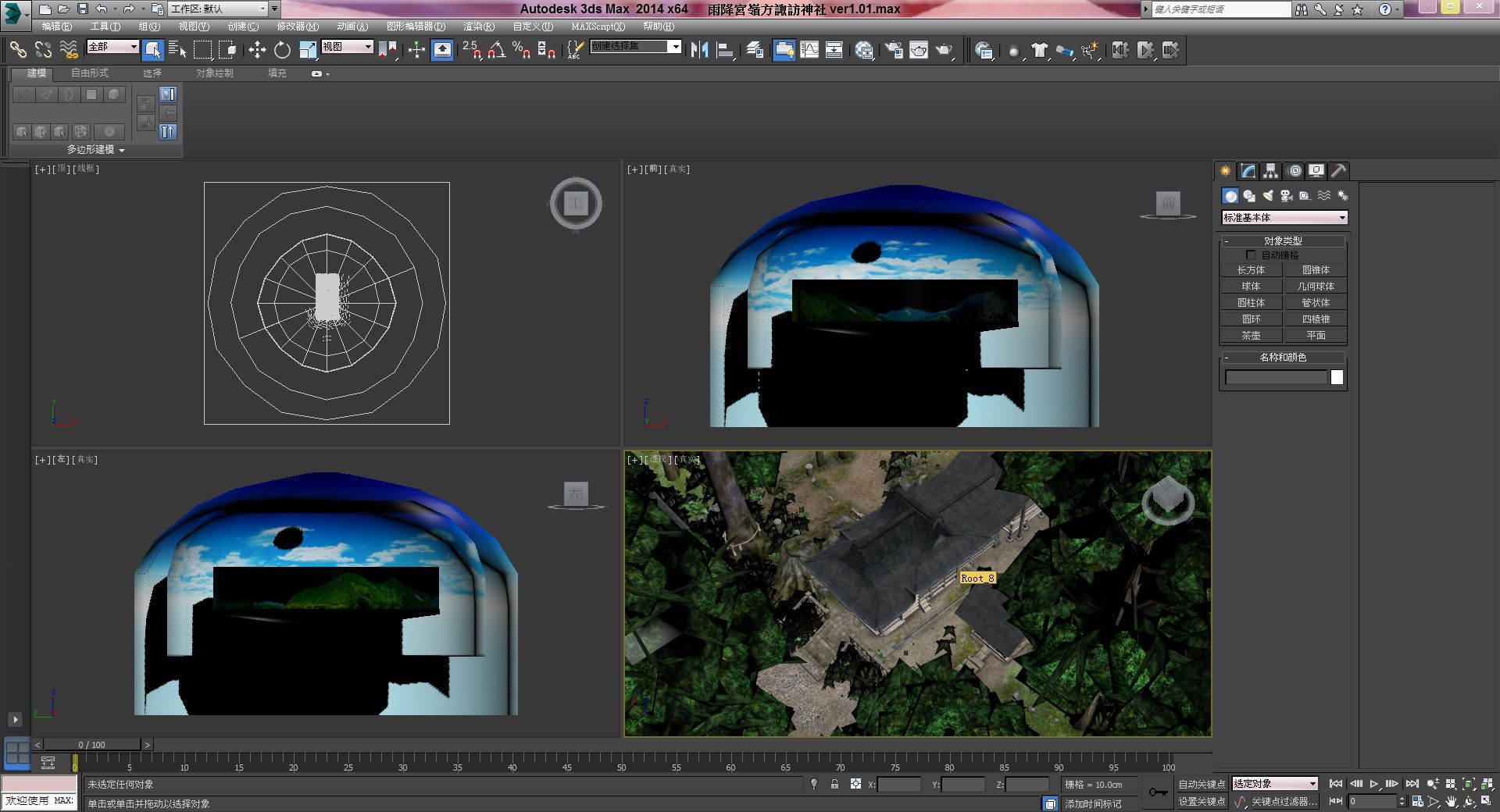Open the 渲染(R) menu
The width and height of the screenshot is (1500, 812).
(479, 27)
